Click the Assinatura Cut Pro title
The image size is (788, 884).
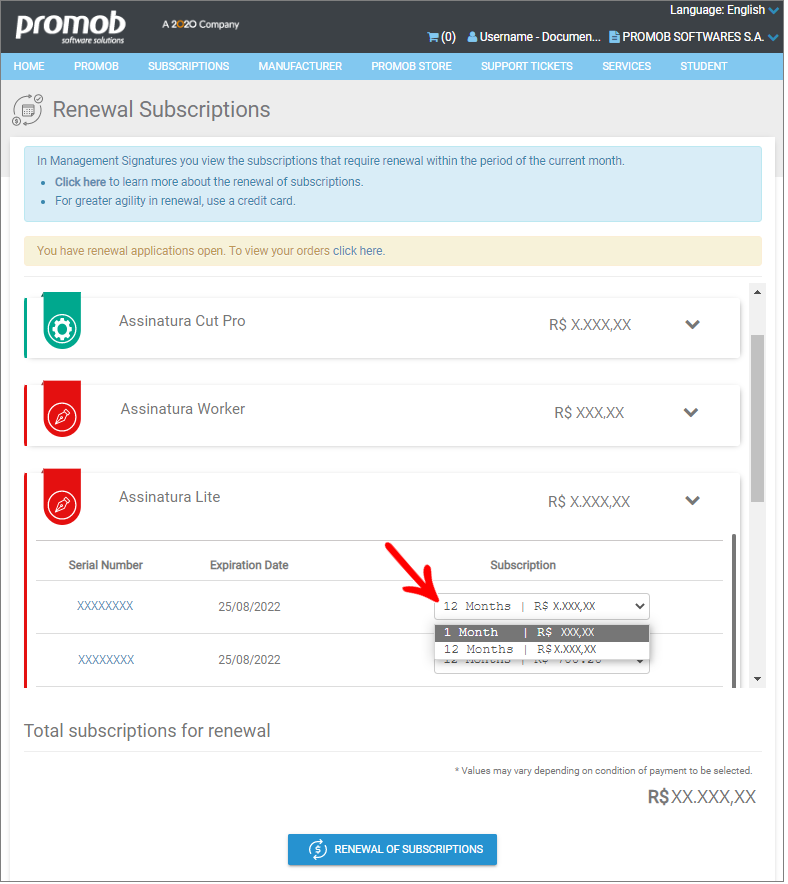[183, 322]
